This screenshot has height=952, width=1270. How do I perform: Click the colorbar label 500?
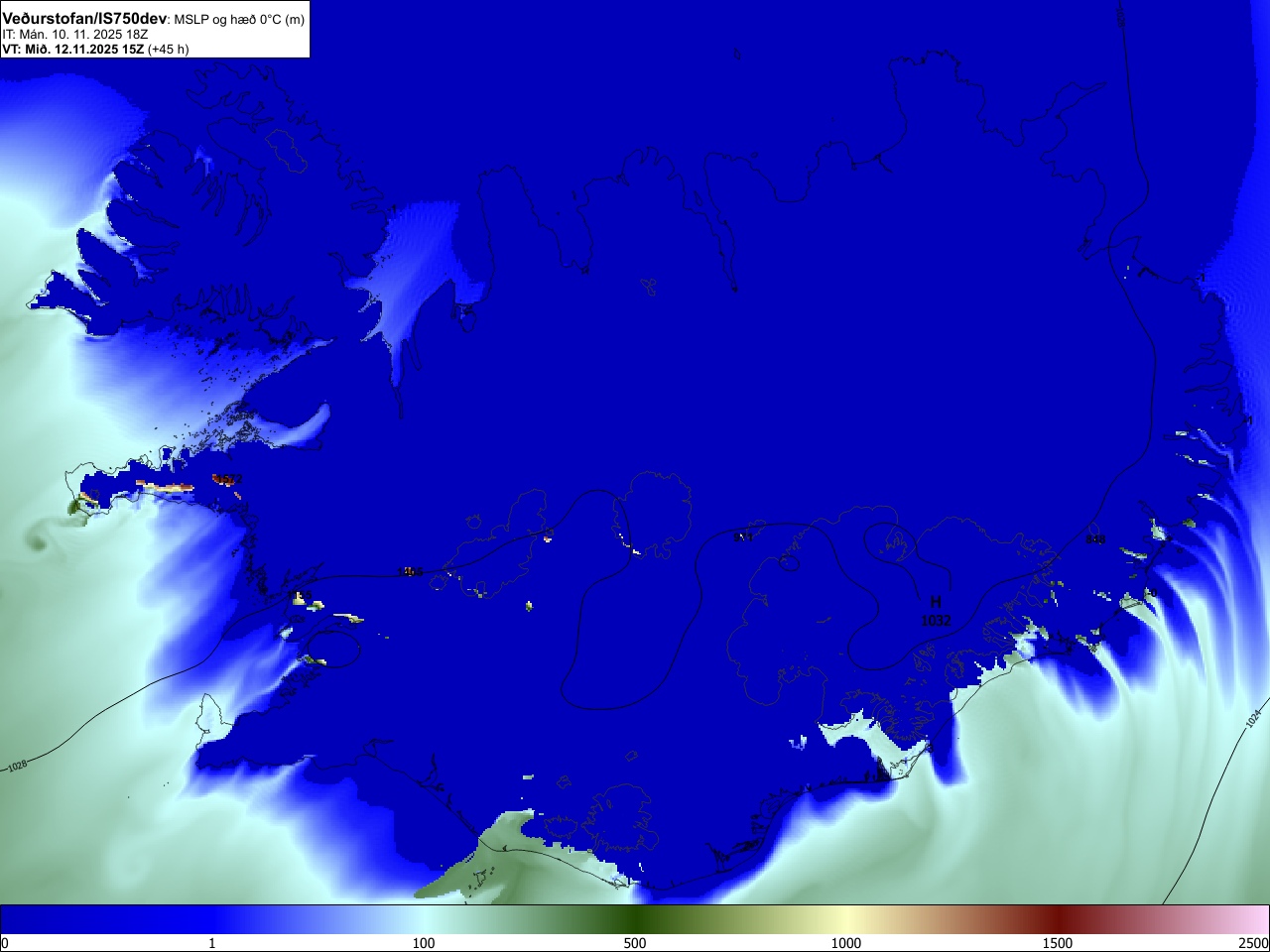635,943
